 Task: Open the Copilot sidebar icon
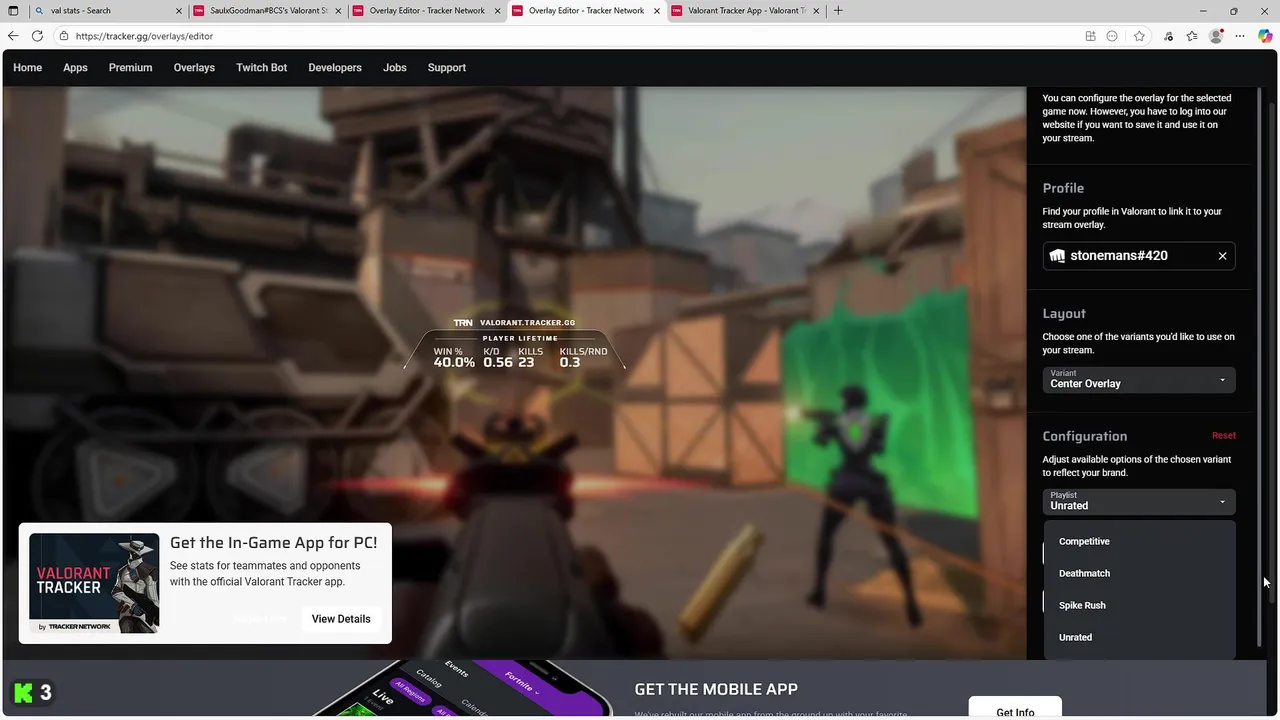point(1265,36)
